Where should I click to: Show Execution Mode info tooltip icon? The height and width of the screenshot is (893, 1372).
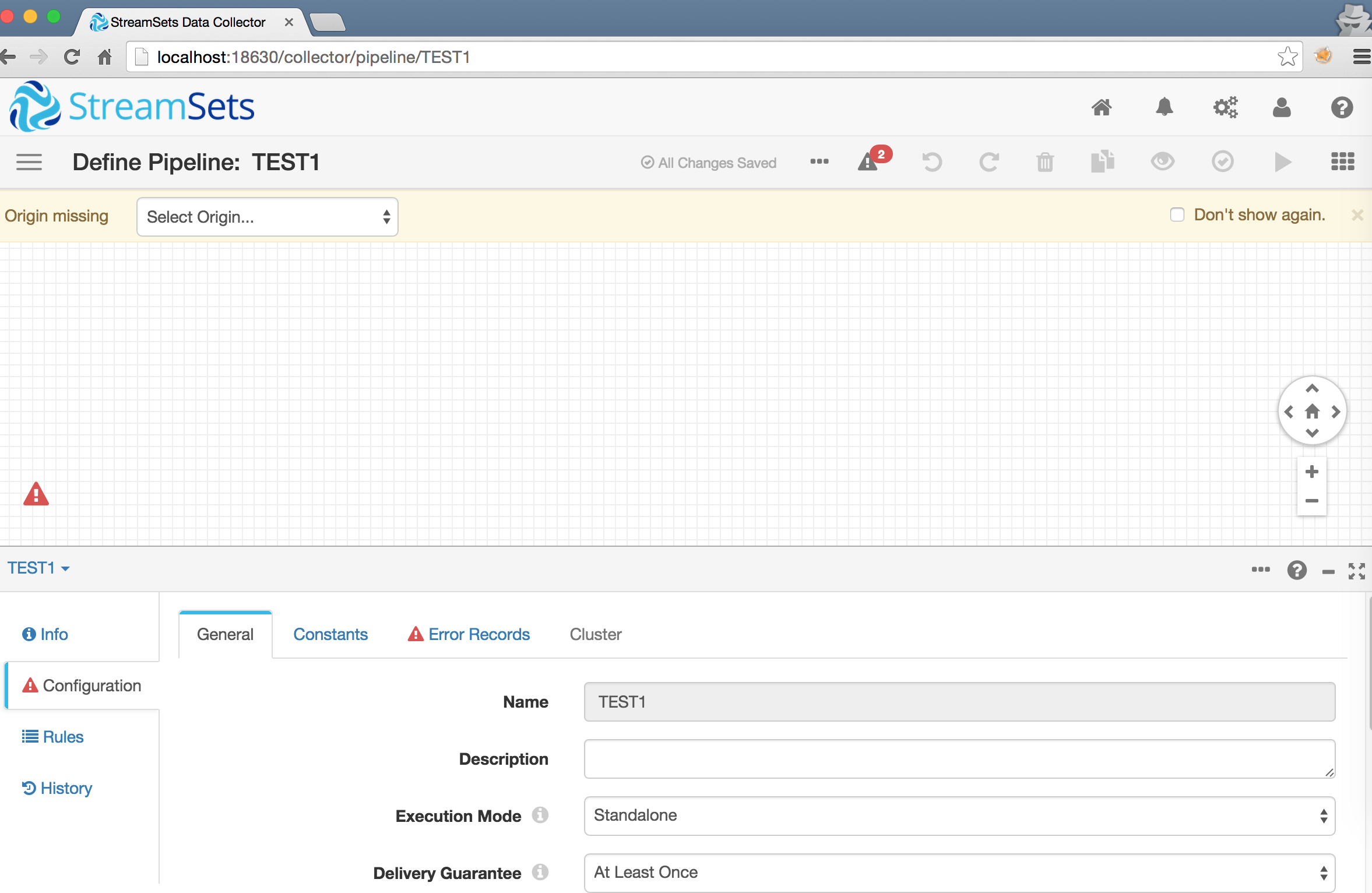(x=540, y=815)
